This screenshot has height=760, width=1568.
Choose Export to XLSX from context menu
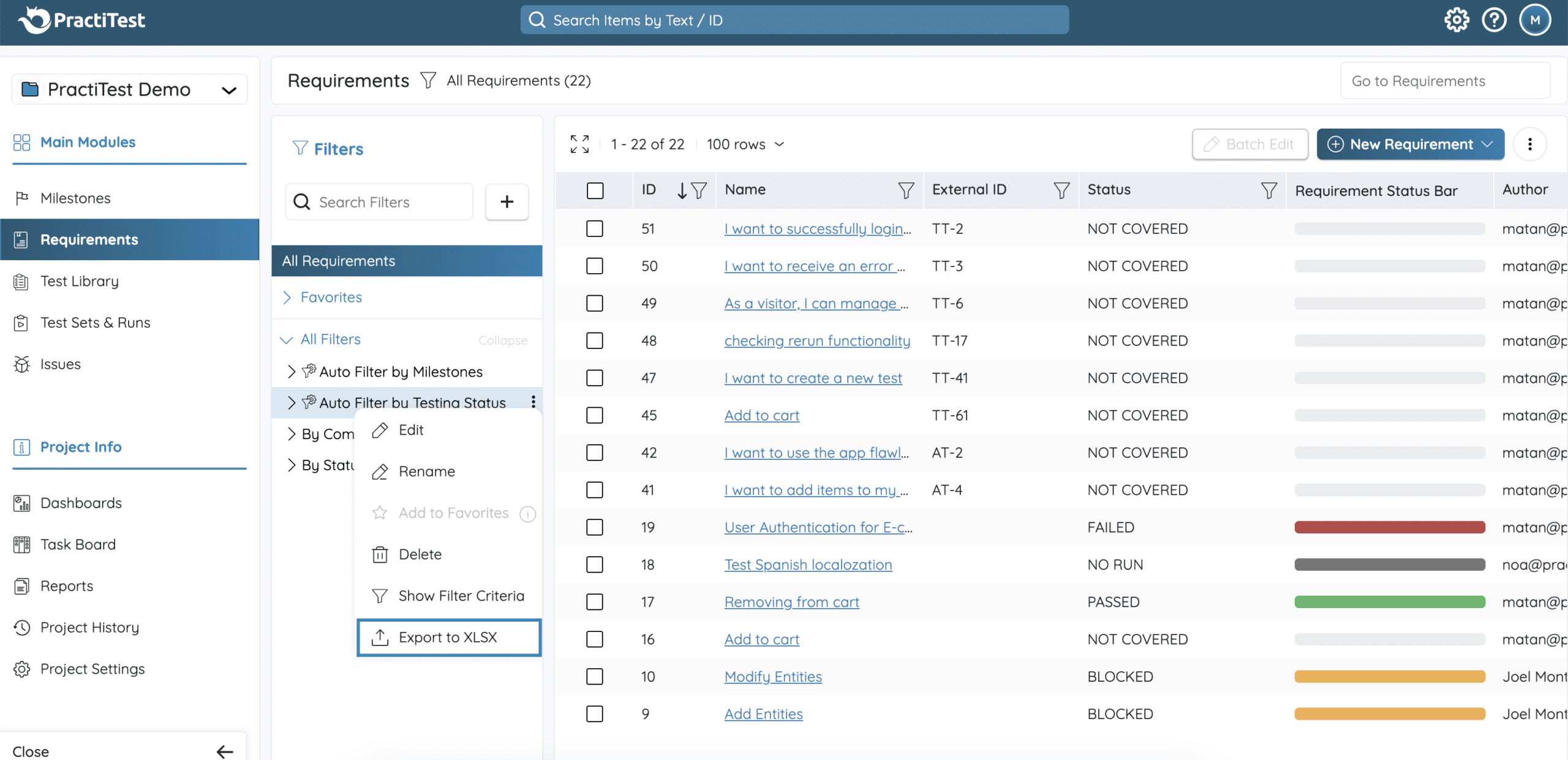click(449, 638)
